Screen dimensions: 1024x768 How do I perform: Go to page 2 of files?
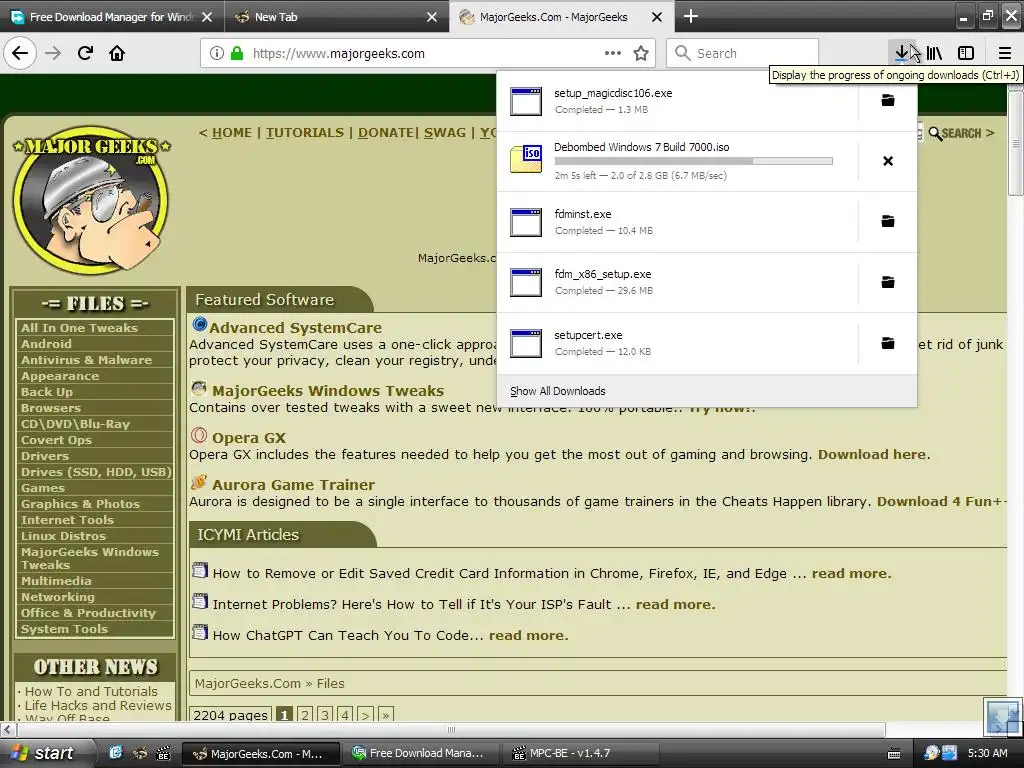coord(305,715)
